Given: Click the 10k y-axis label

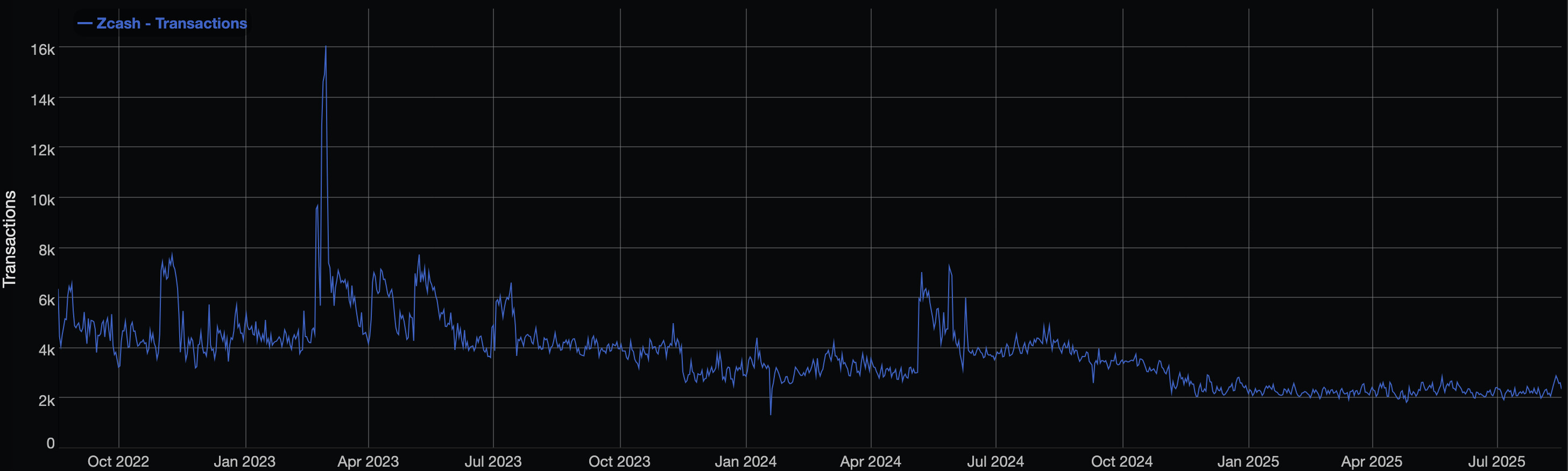Looking at the screenshot, I should coord(43,199).
